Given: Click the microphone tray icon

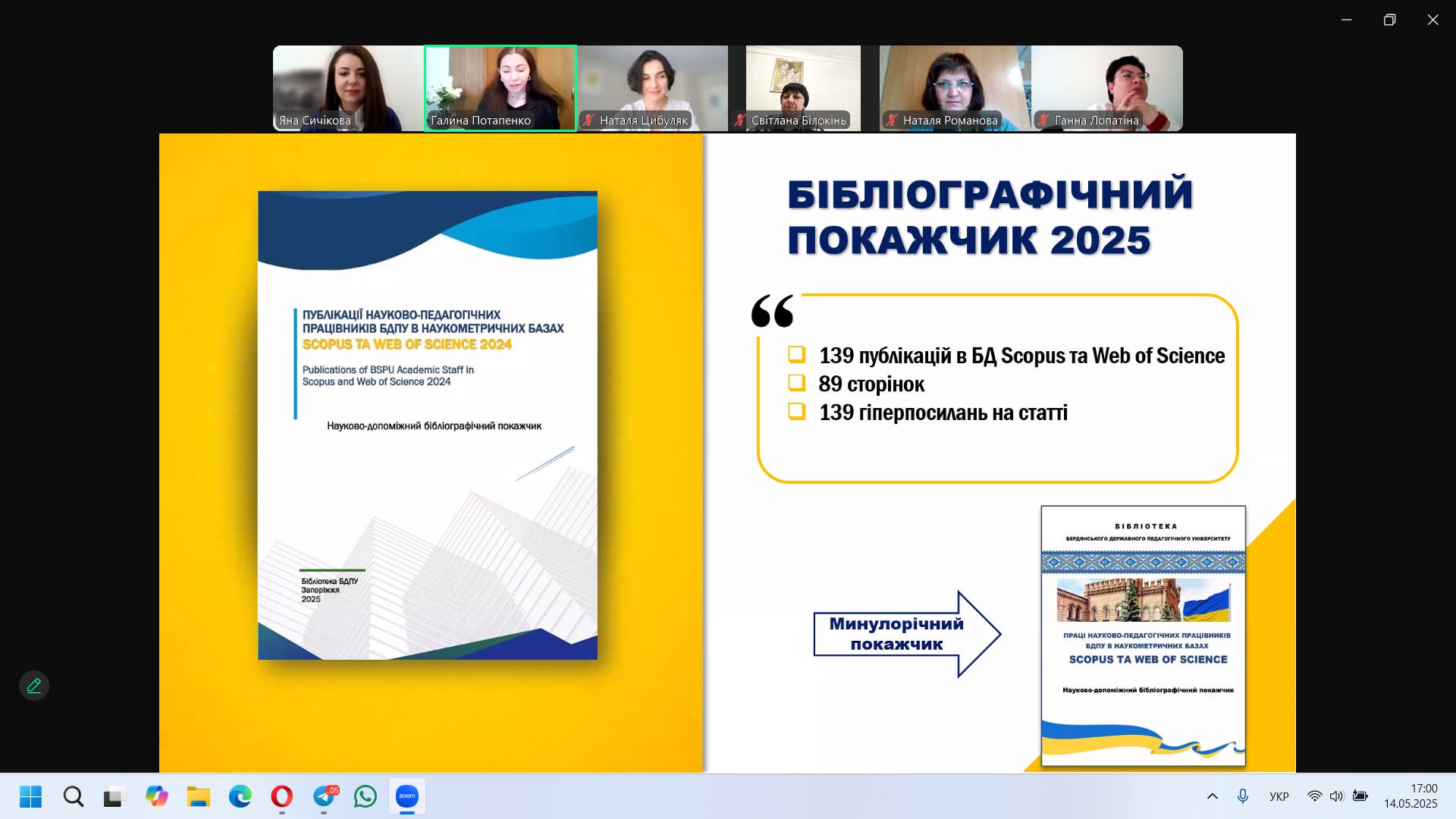Looking at the screenshot, I should pyautogui.click(x=1242, y=796).
